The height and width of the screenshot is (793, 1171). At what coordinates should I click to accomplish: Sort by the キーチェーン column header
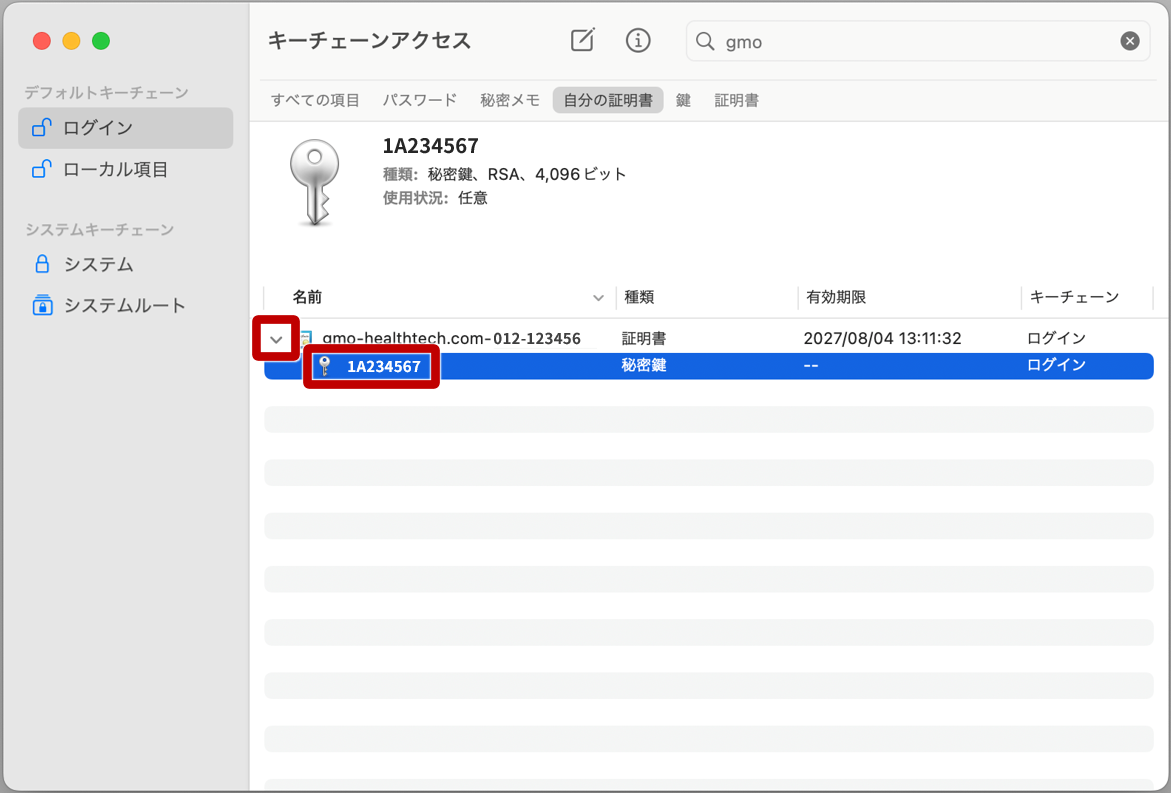point(1074,297)
